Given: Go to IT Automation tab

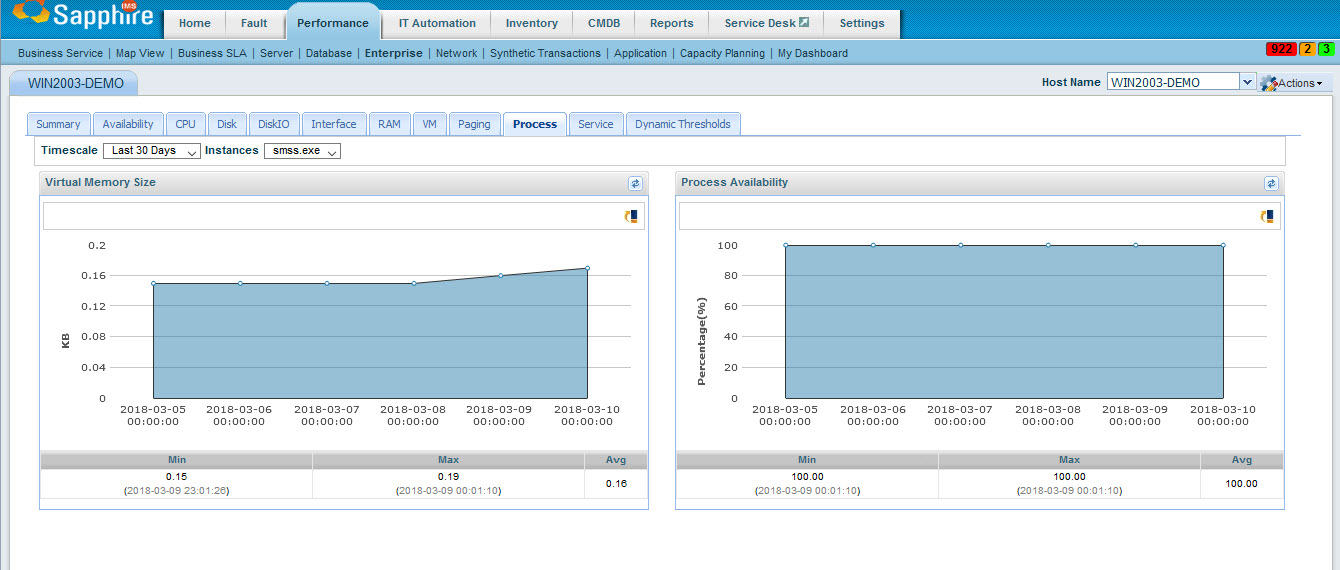Looking at the screenshot, I should point(437,23).
